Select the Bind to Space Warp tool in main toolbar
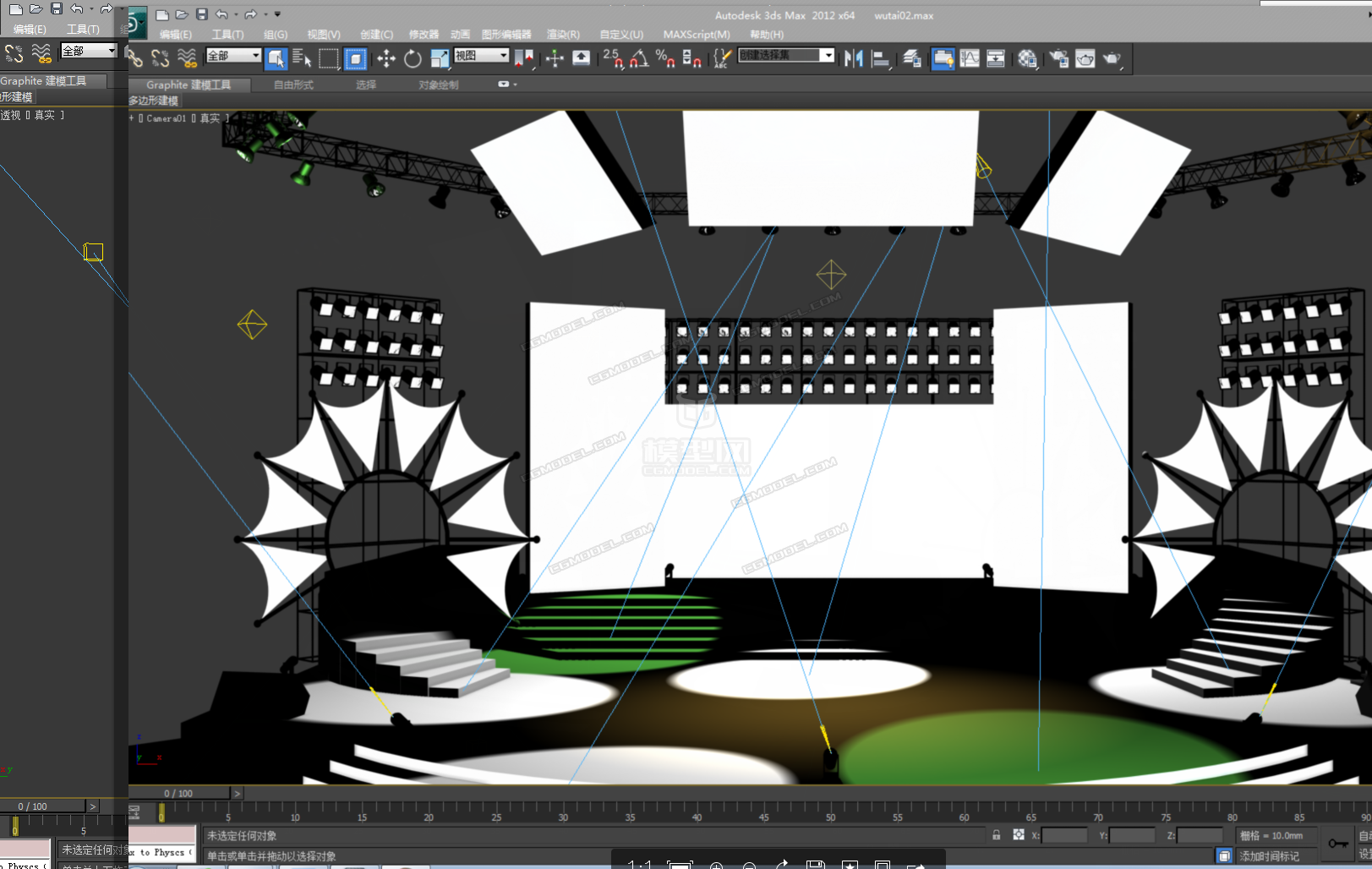 tap(187, 58)
